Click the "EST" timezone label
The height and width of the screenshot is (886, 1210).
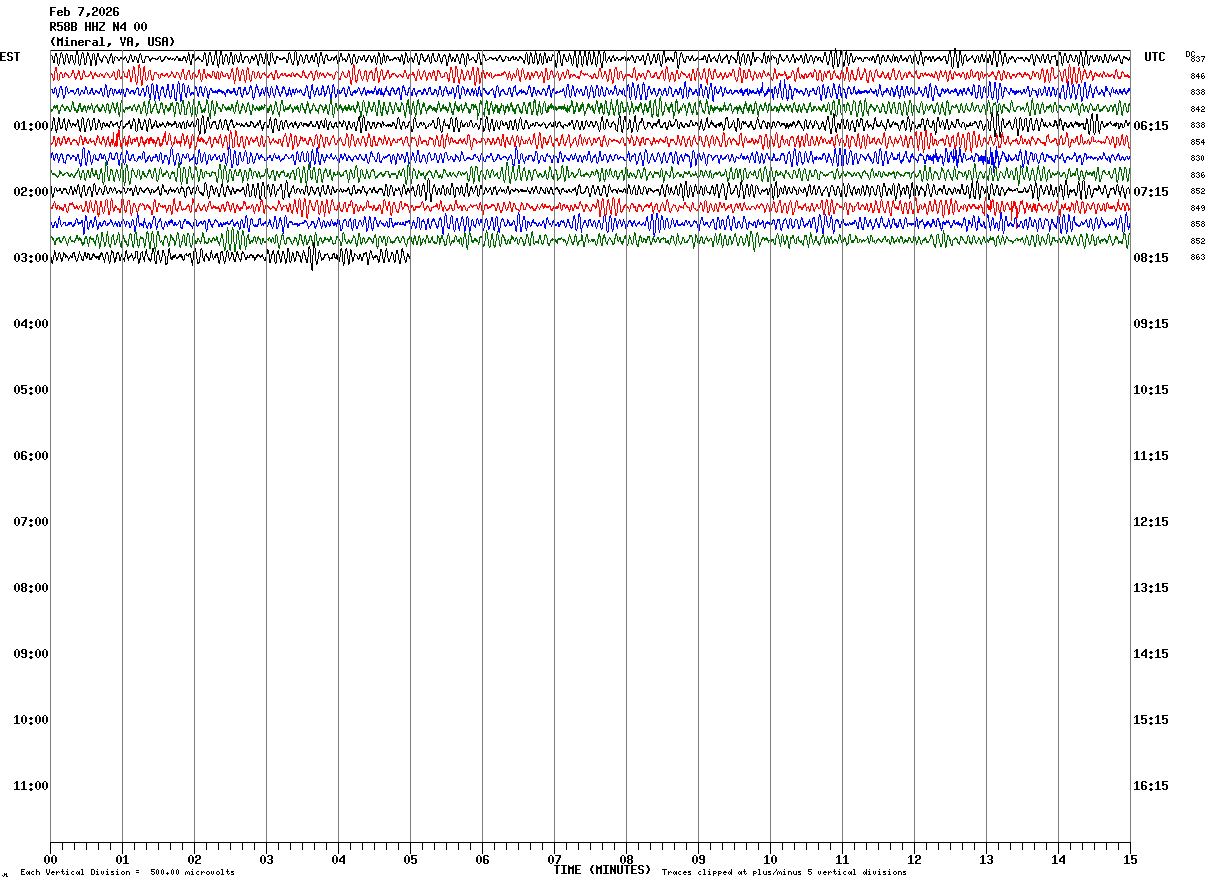coord(10,57)
